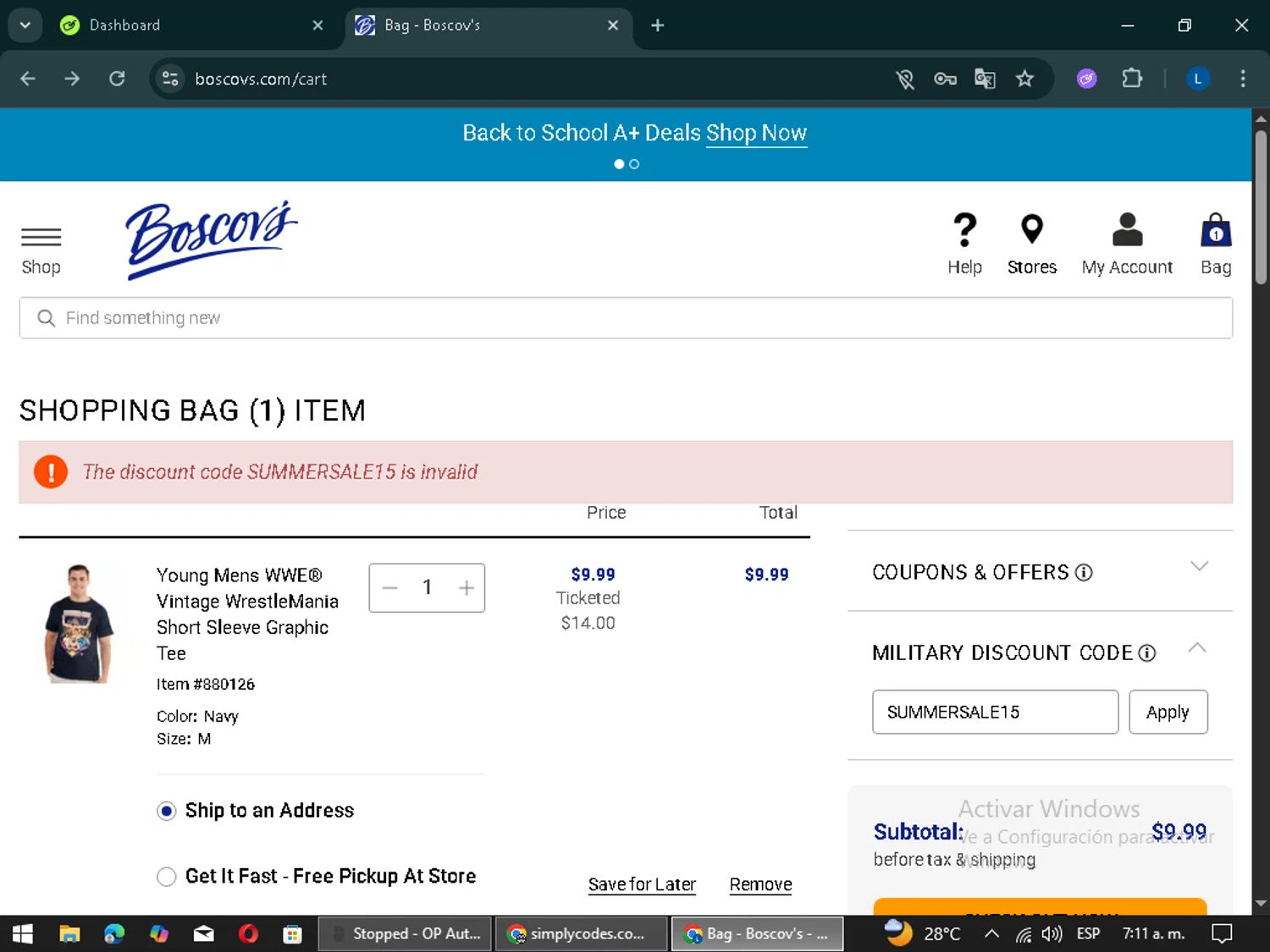
Task: Click the Boscov's logo
Action: click(212, 239)
